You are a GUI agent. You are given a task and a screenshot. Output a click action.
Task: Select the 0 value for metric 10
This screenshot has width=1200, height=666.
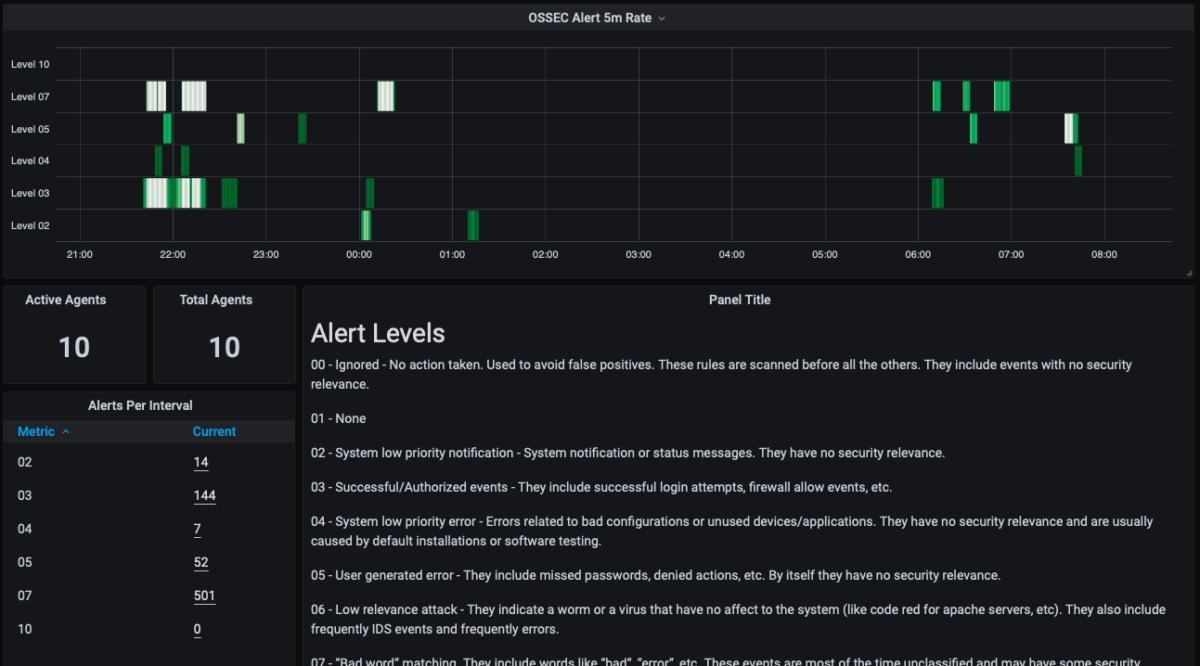pos(197,630)
